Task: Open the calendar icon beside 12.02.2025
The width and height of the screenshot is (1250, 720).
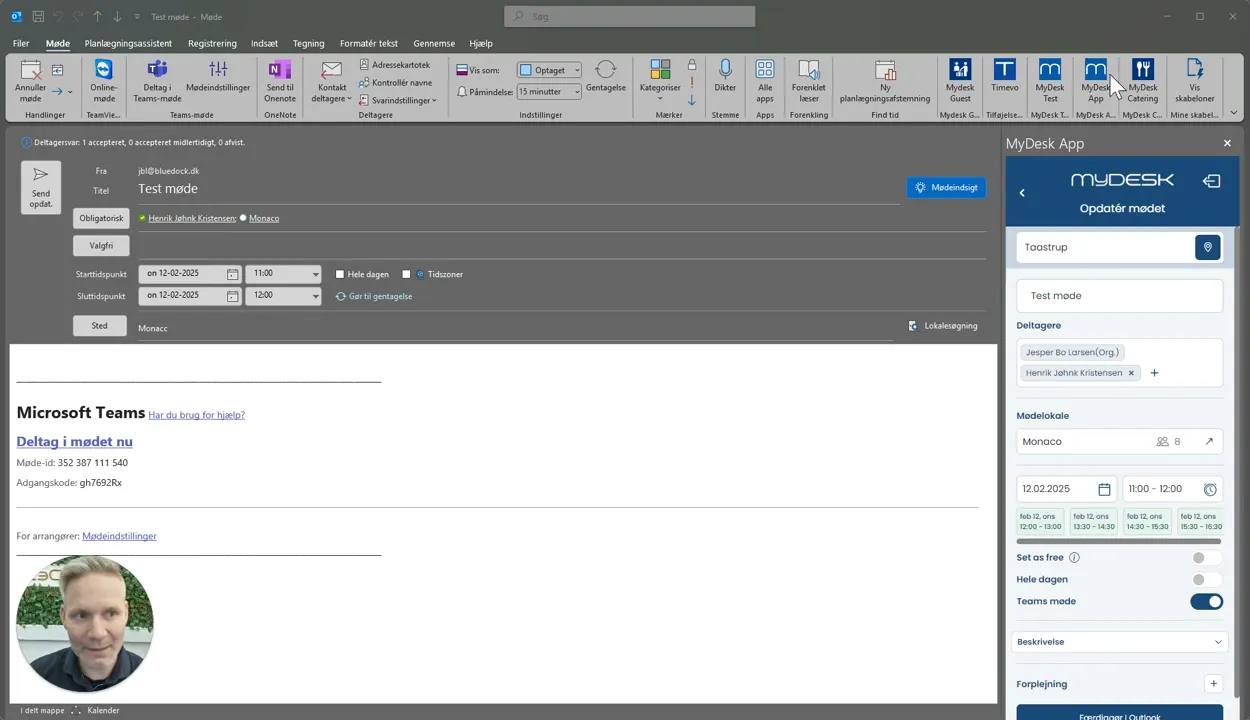Action: (x=1104, y=489)
